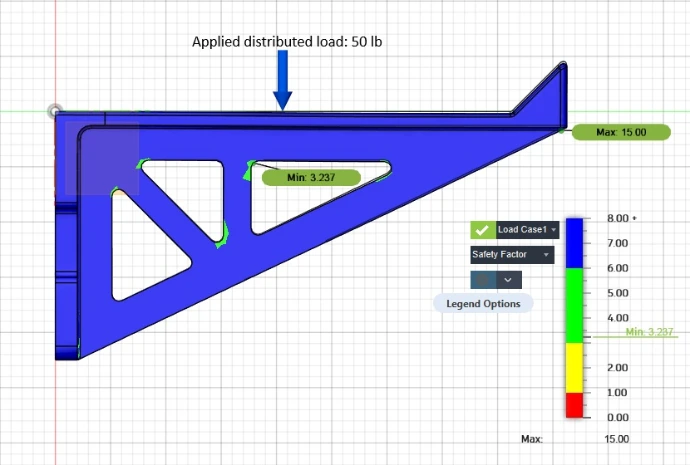Expand the chevron dropdown under Safety Factor
This screenshot has height=465, width=690.
click(x=509, y=280)
